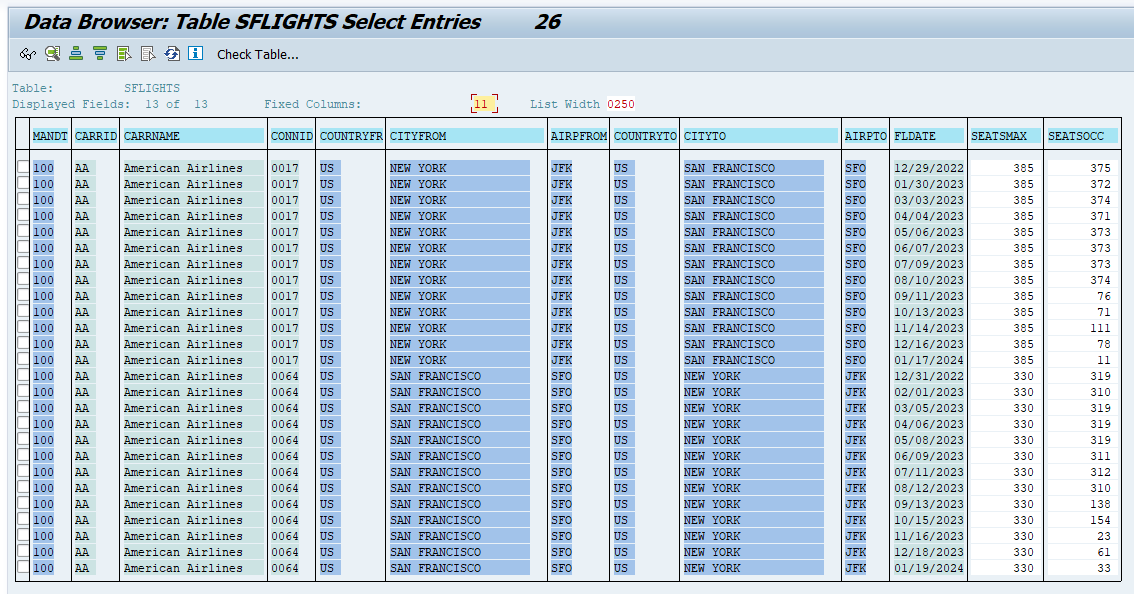Screen dimensions: 1134x594
Task: Click the green Select All icon
Action: pyautogui.click(x=124, y=54)
